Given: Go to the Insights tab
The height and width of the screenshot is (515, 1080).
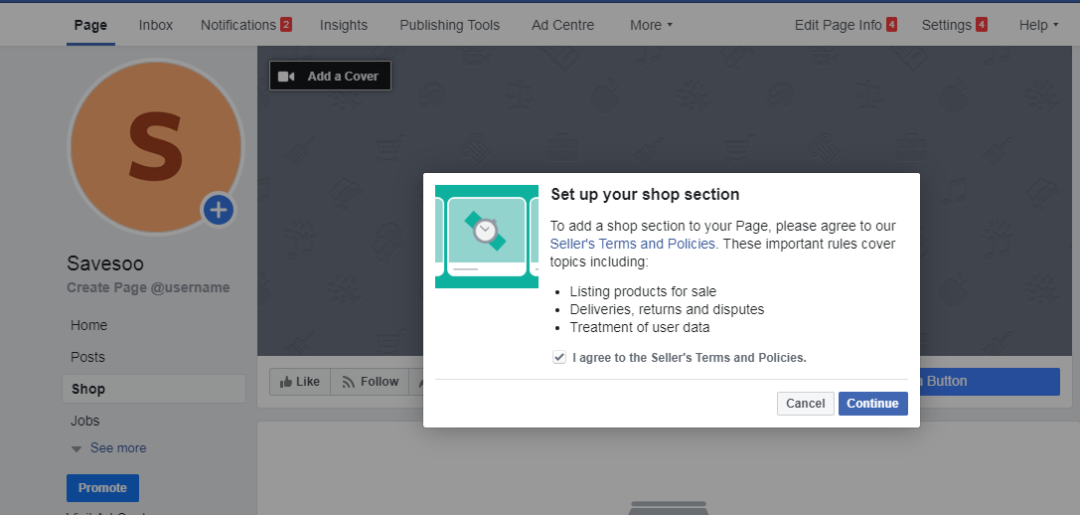Looking at the screenshot, I should [x=344, y=25].
